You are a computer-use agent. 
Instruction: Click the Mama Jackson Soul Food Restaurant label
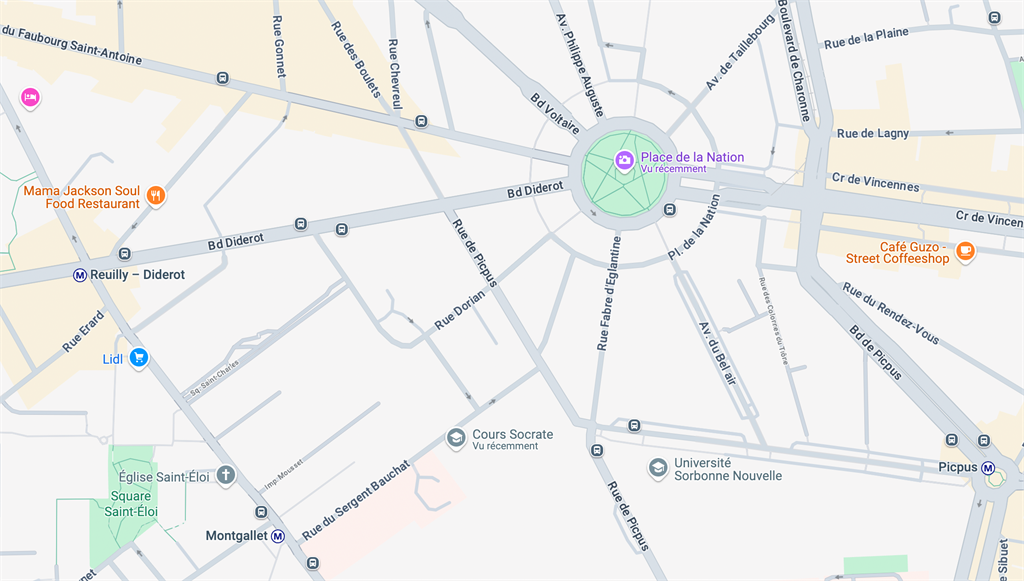[82, 197]
